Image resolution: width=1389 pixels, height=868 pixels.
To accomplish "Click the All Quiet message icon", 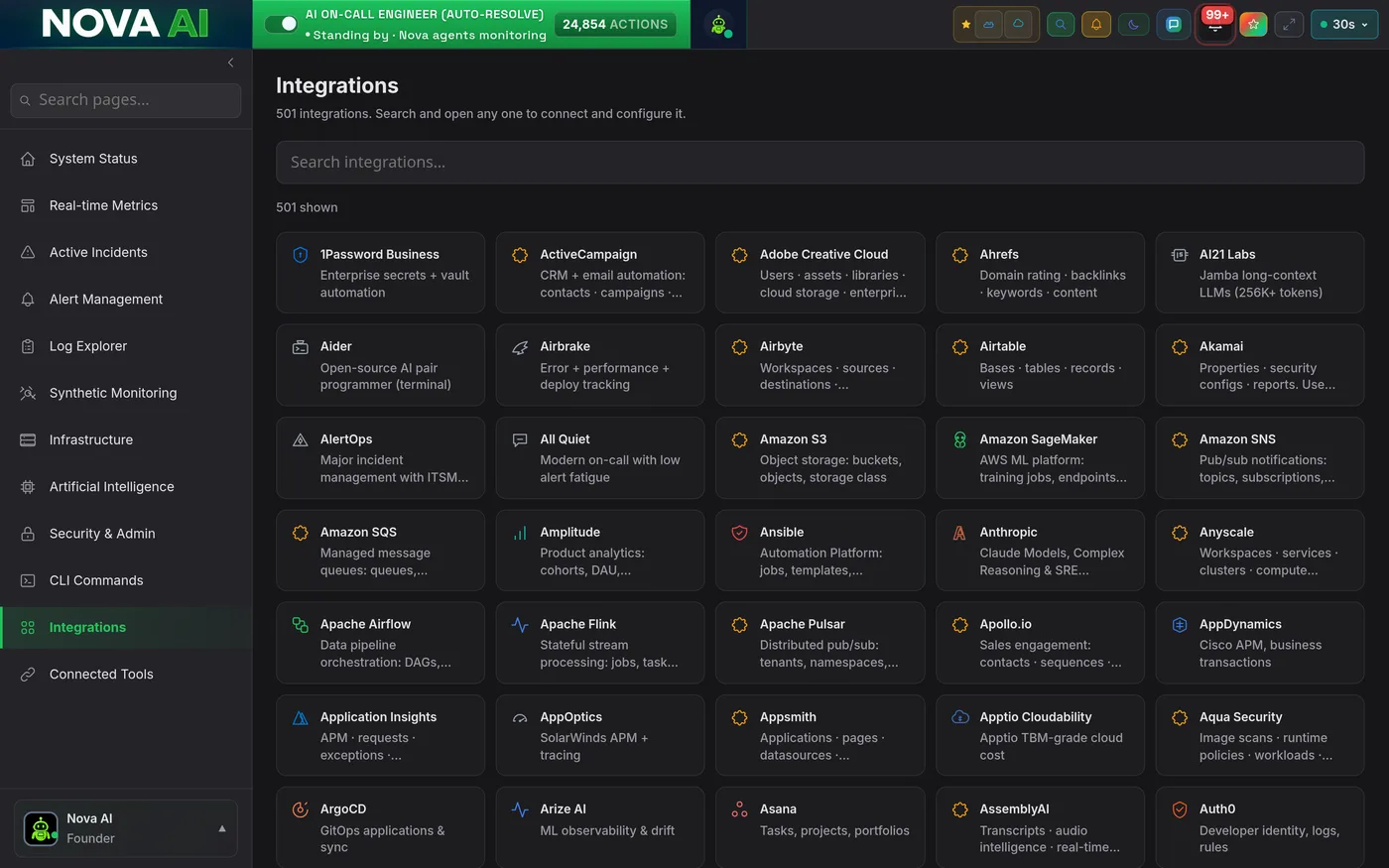I will [x=520, y=439].
